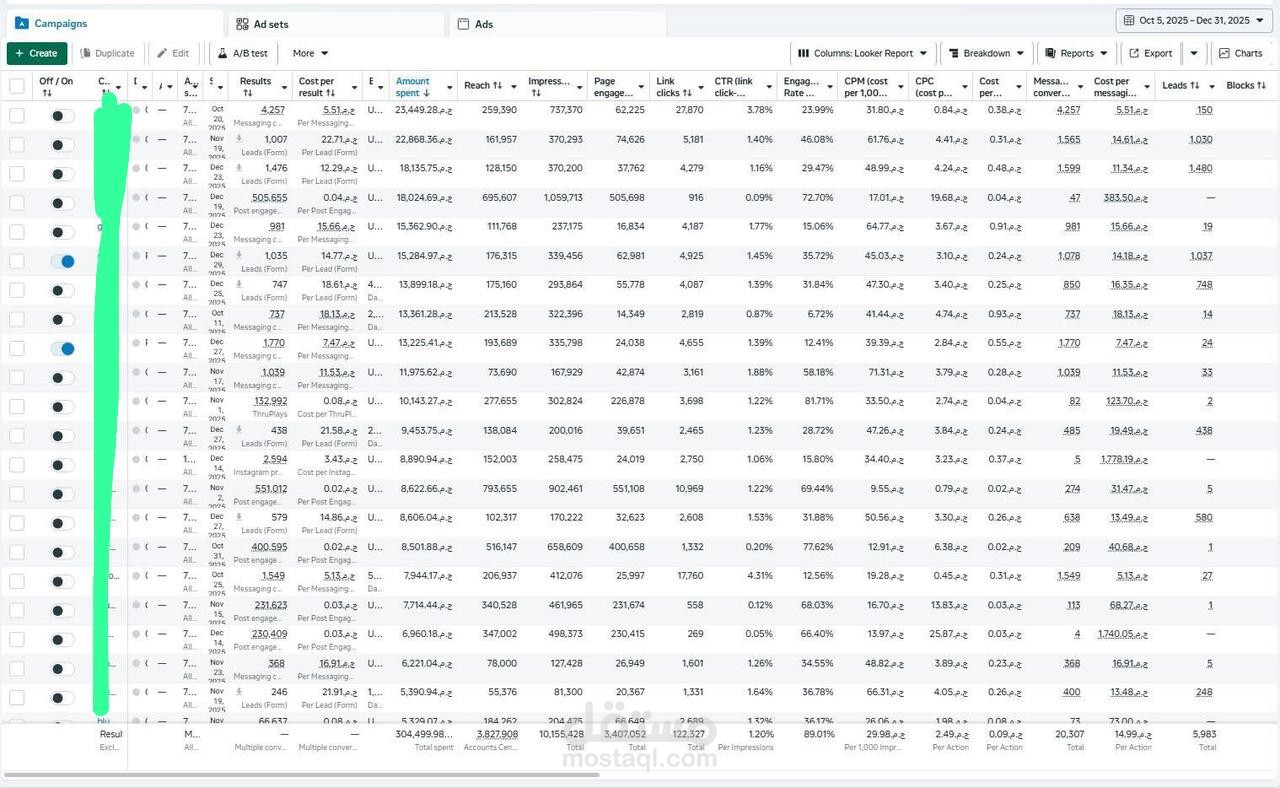The image size is (1280, 788).
Task: Open the More dropdown
Action: click(x=310, y=53)
